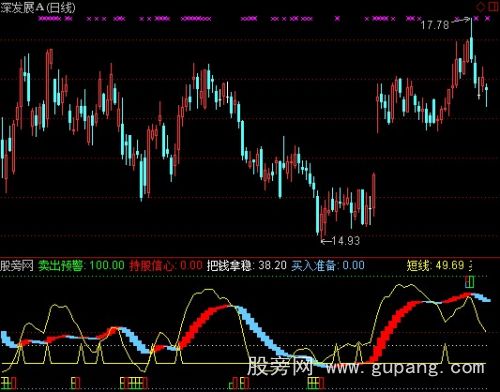Viewport: 500px width, 392px height.
Task: Click the 买入准备: 0.00 indicator label
Action: pos(328,266)
